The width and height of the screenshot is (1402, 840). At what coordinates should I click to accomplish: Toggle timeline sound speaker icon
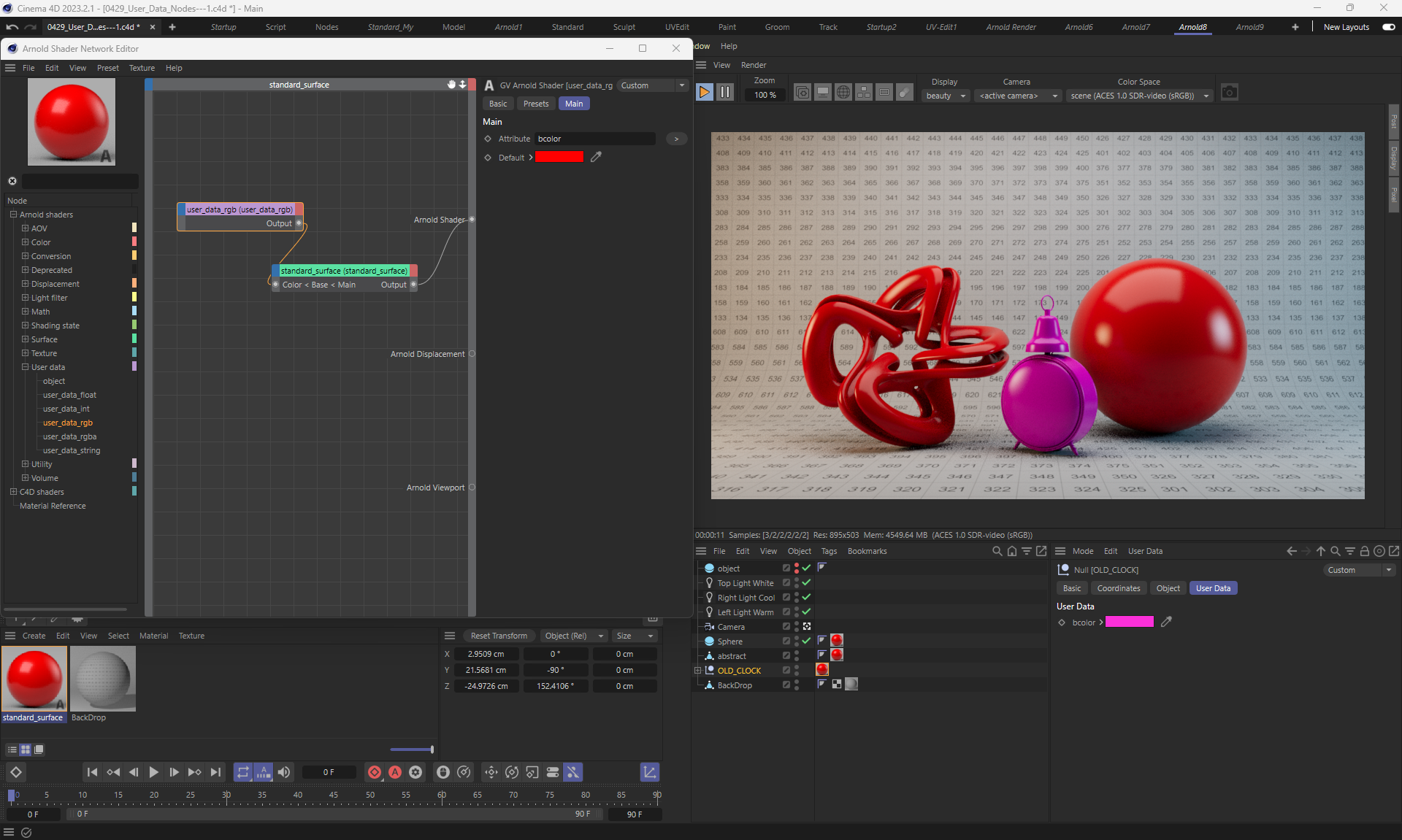284,772
